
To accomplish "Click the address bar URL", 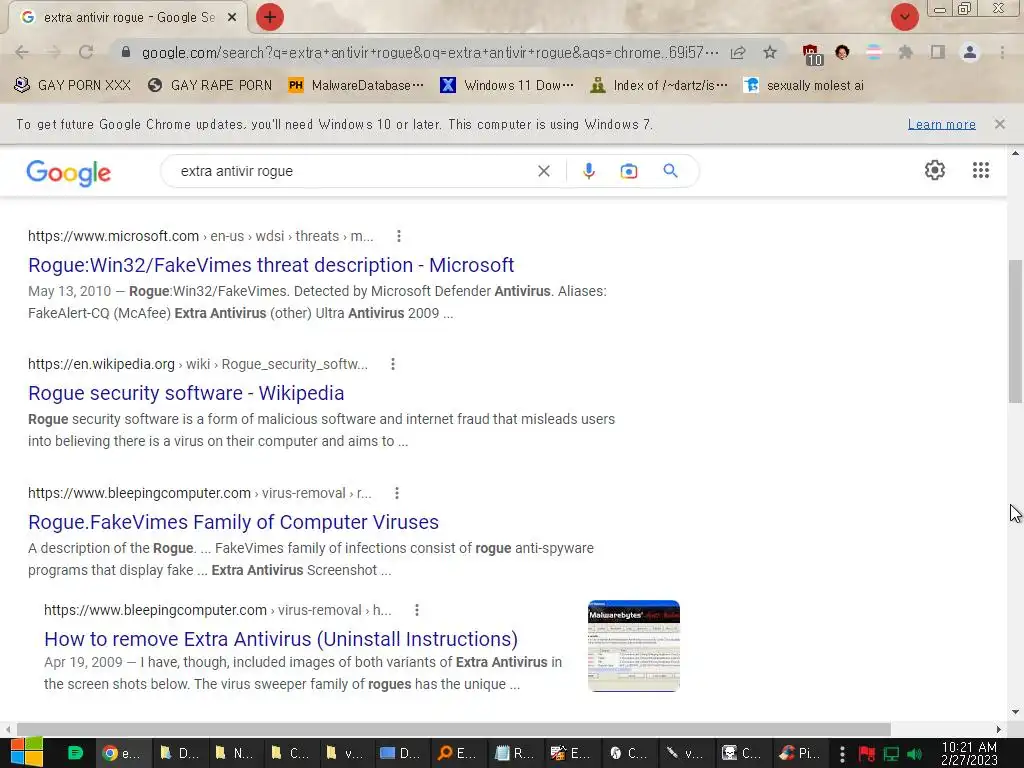I will [x=430, y=52].
